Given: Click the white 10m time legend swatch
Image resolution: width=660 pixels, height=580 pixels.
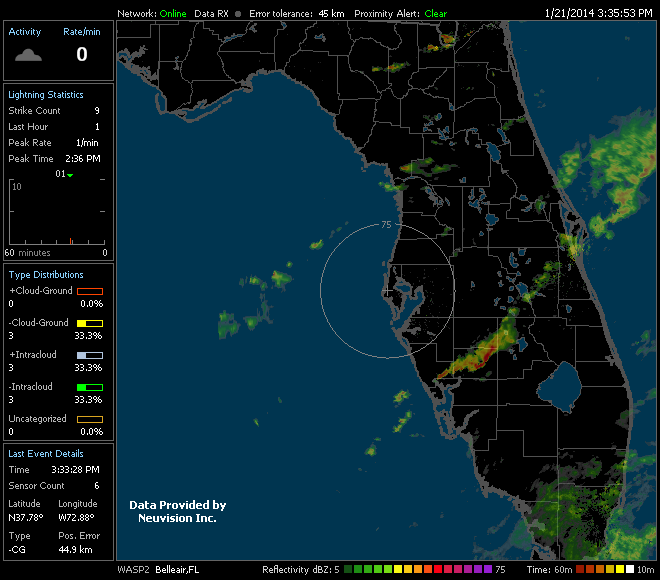Looking at the screenshot, I should tap(630, 569).
